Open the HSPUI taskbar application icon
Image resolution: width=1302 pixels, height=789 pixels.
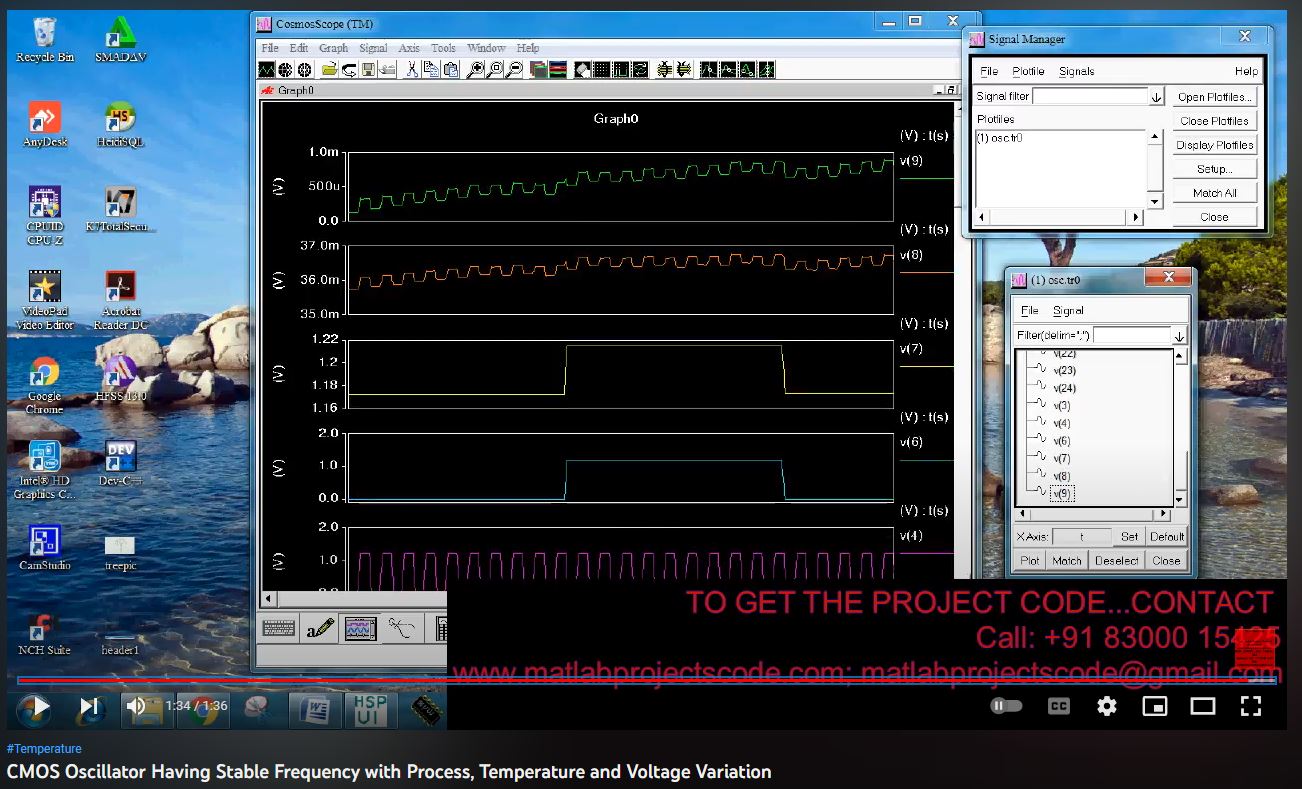(366, 709)
